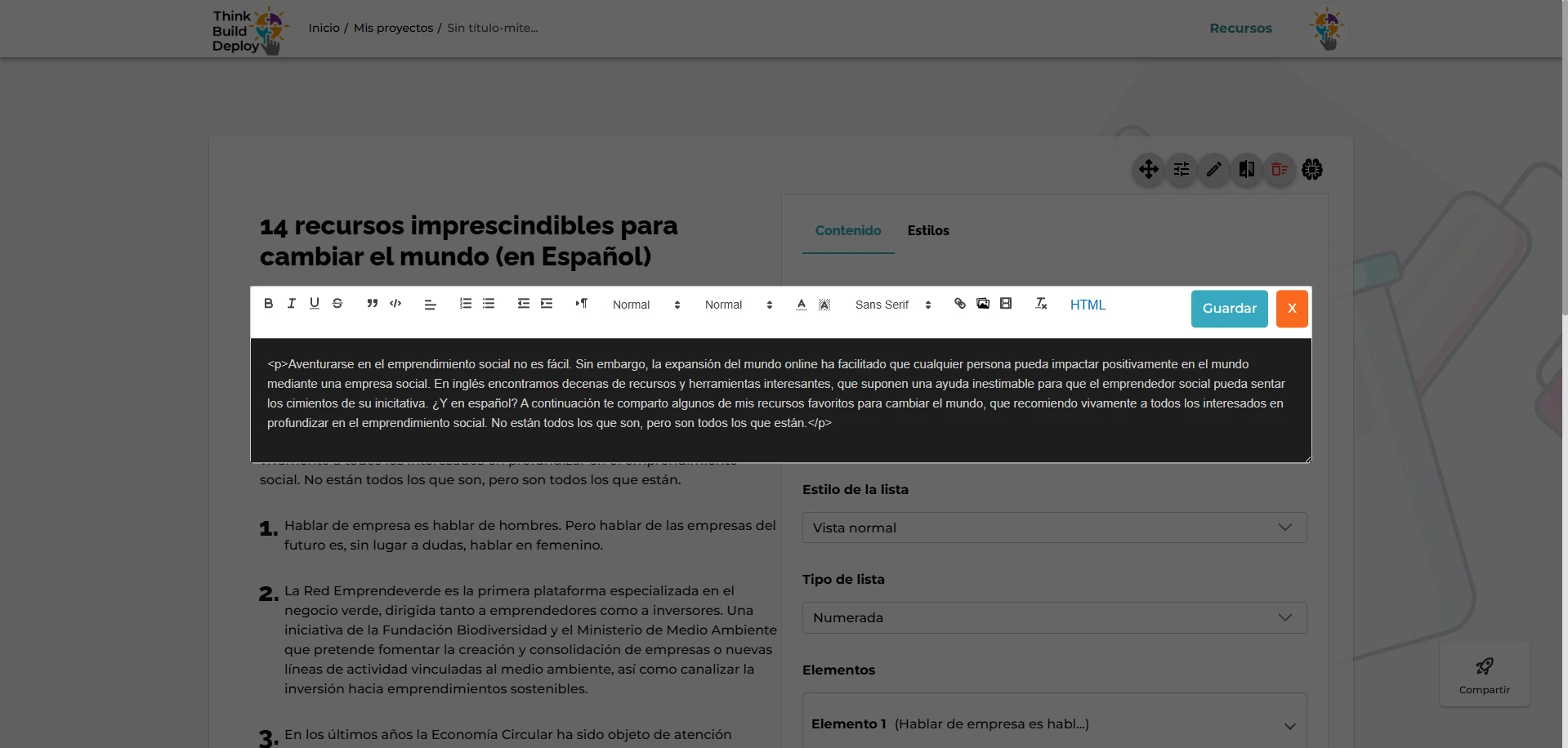
Task: Open the 'Tipo de lista' dropdown
Action: (1053, 617)
